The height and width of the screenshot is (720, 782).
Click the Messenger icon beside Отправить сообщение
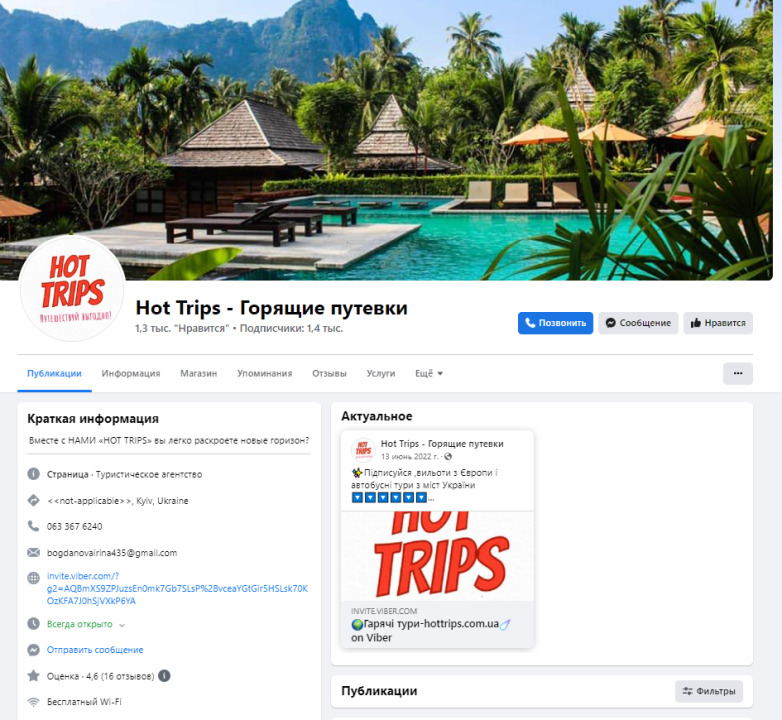point(33,650)
